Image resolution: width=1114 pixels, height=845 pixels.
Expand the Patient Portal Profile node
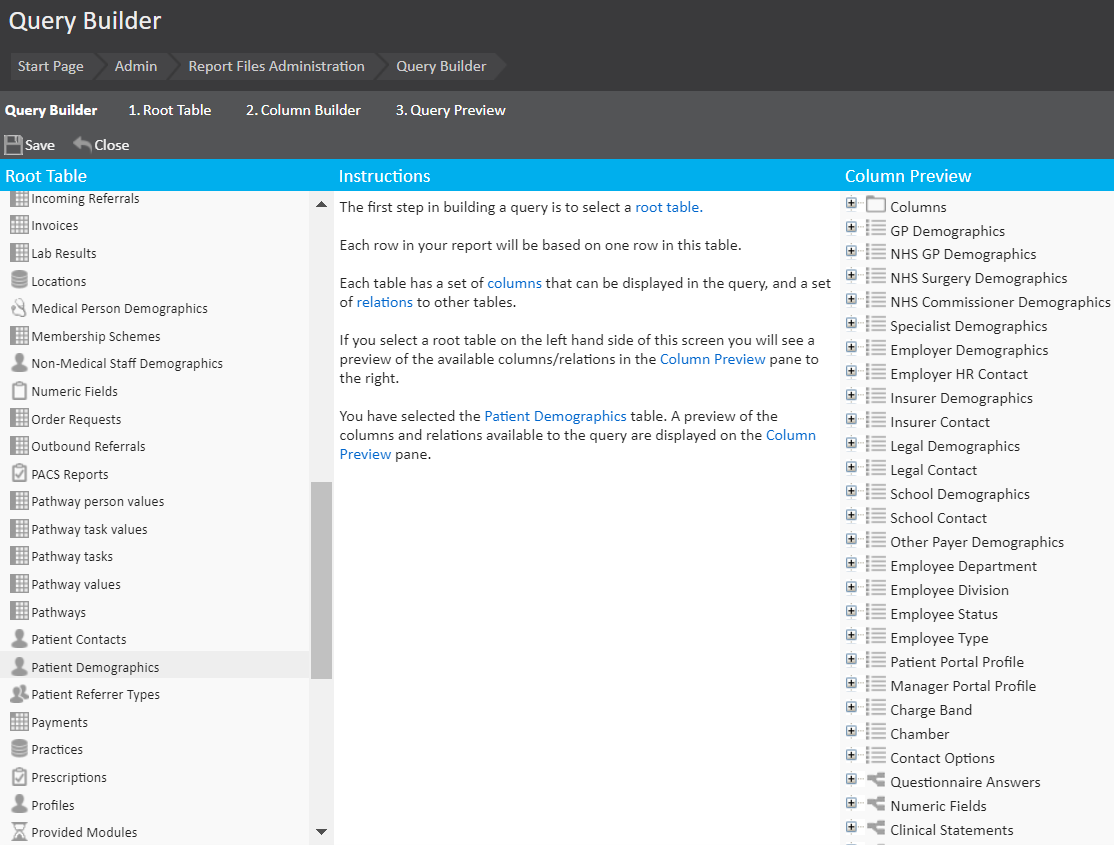(x=851, y=659)
